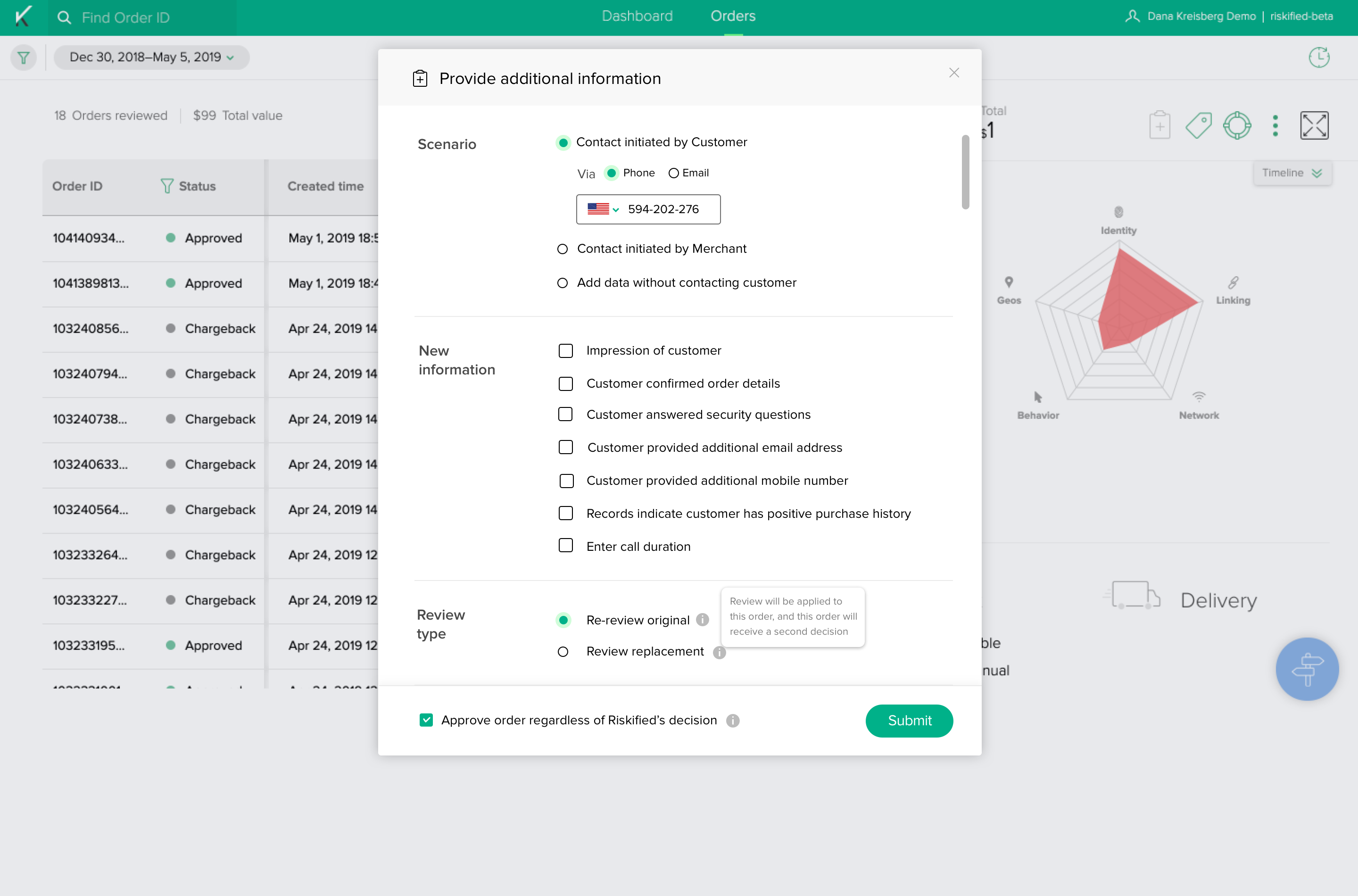
Task: Open the date range dropdown
Action: [x=152, y=57]
